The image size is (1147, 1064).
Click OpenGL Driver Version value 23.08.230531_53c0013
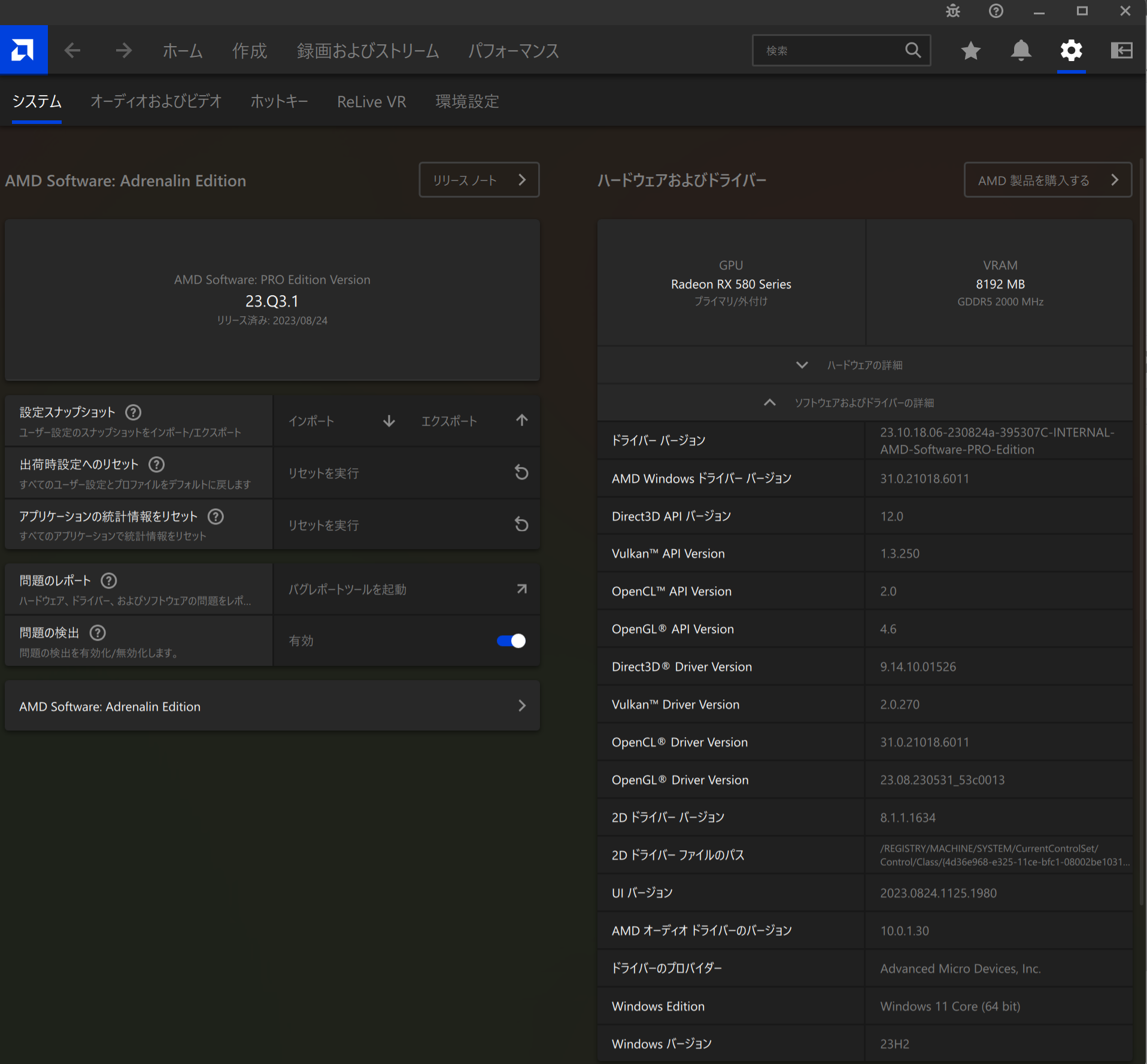pyautogui.click(x=942, y=780)
